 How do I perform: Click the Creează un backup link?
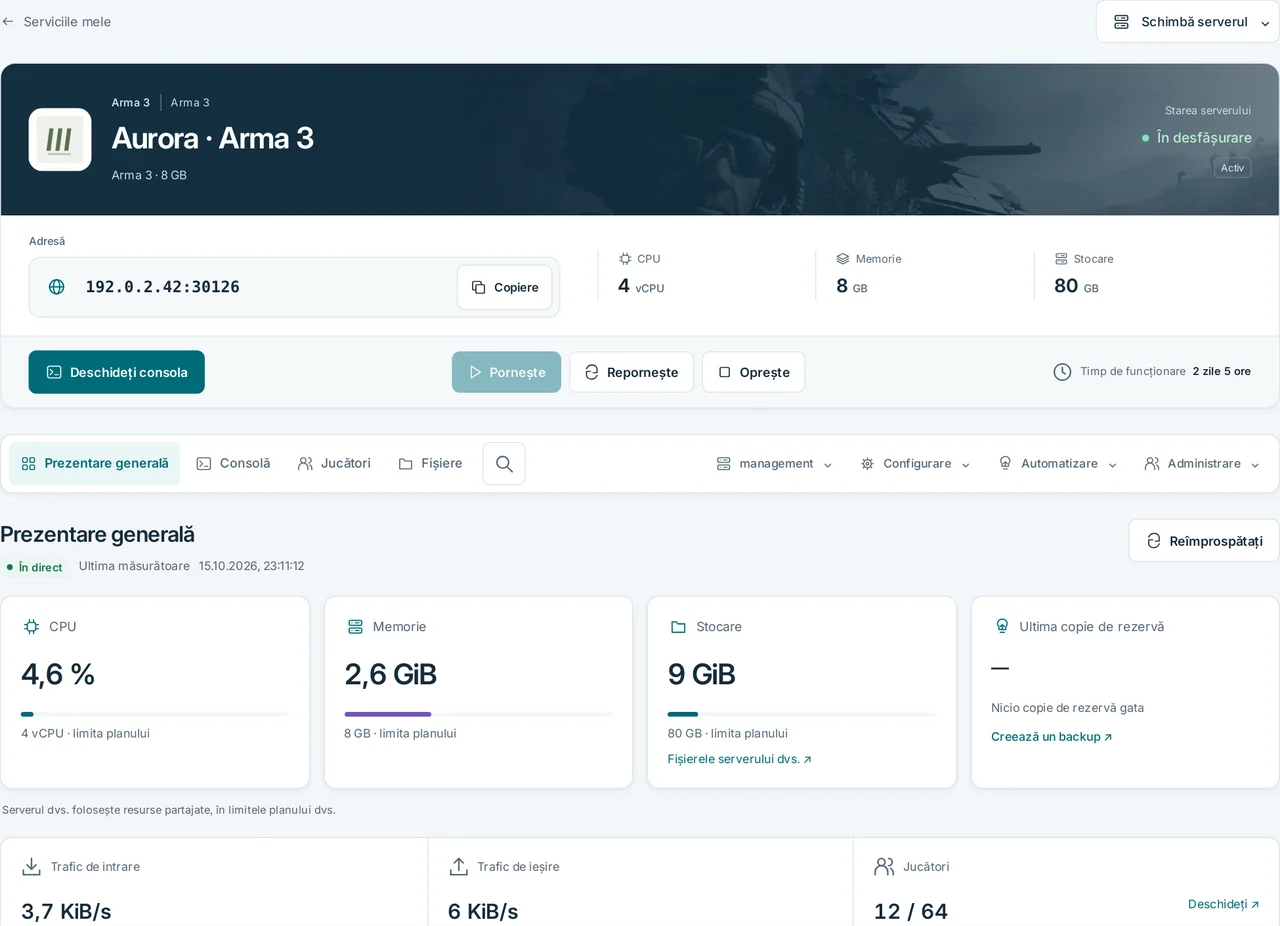[1052, 737]
